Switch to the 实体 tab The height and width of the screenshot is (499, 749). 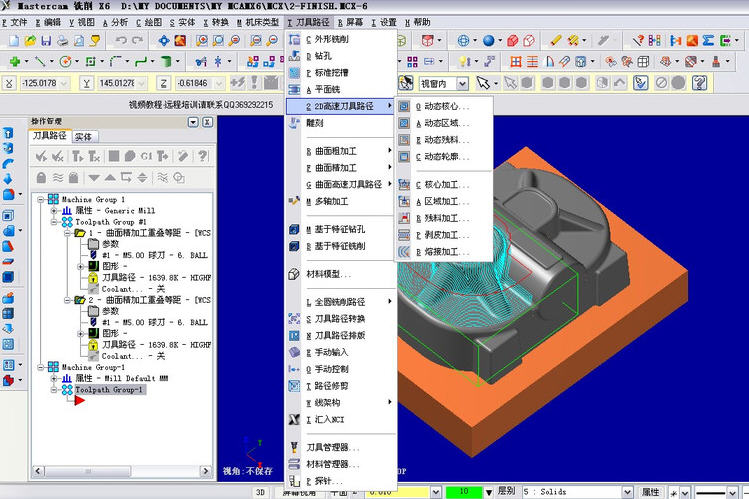click(84, 137)
